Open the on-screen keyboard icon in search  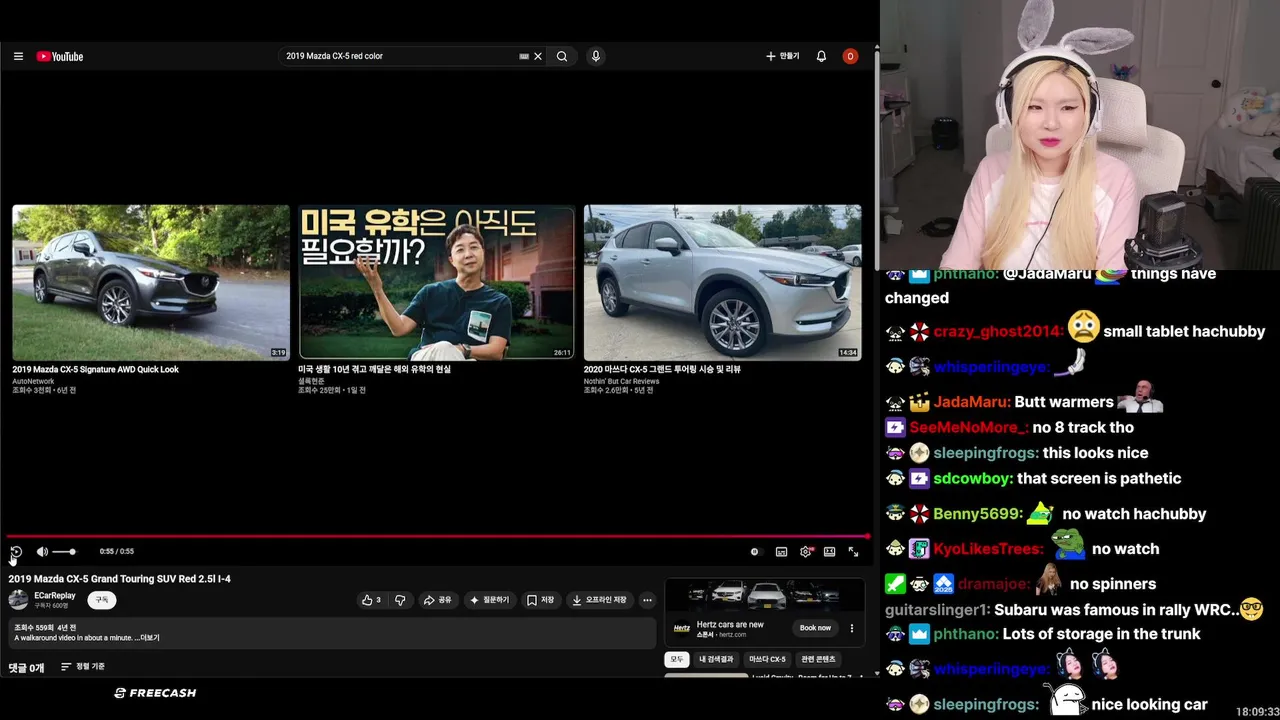coord(524,57)
